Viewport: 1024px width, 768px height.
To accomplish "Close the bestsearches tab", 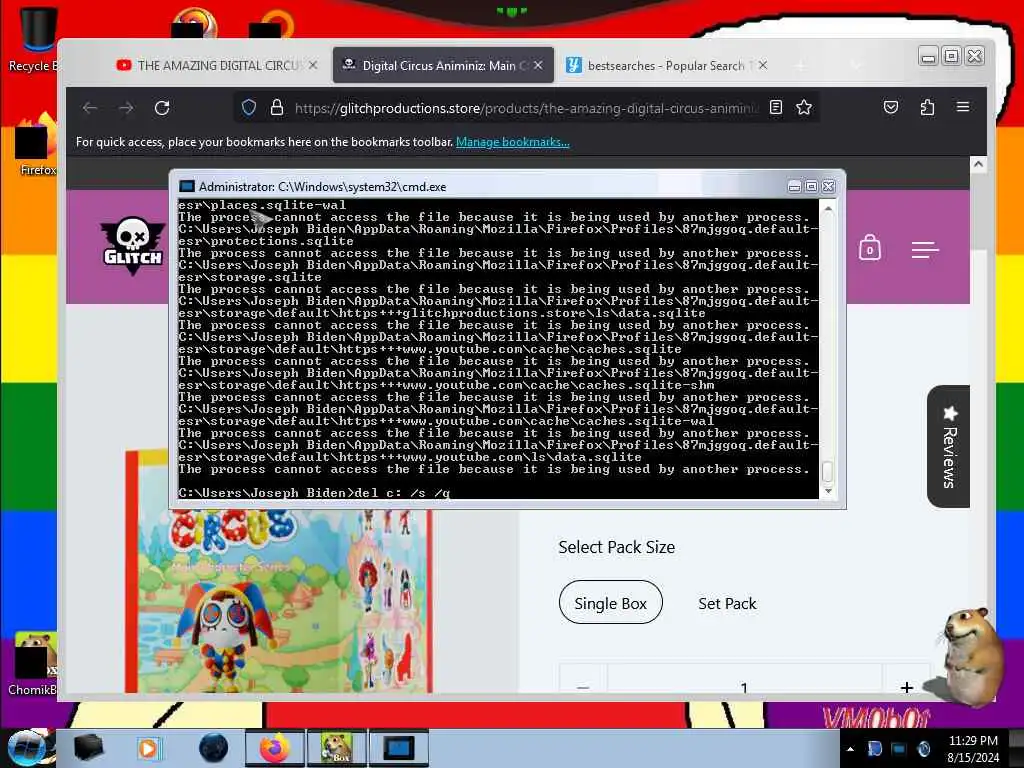I will pyautogui.click(x=763, y=65).
